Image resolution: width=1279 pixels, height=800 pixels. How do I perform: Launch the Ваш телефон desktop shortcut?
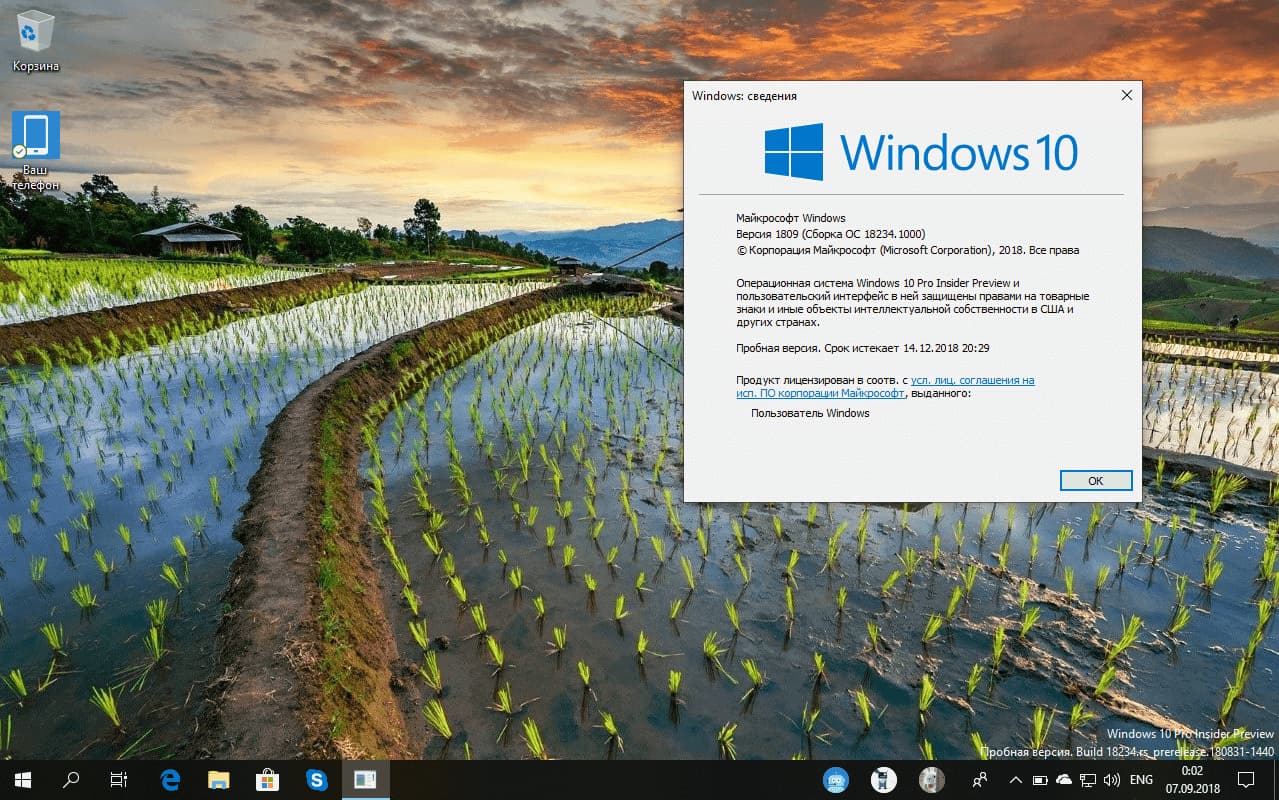tap(35, 133)
